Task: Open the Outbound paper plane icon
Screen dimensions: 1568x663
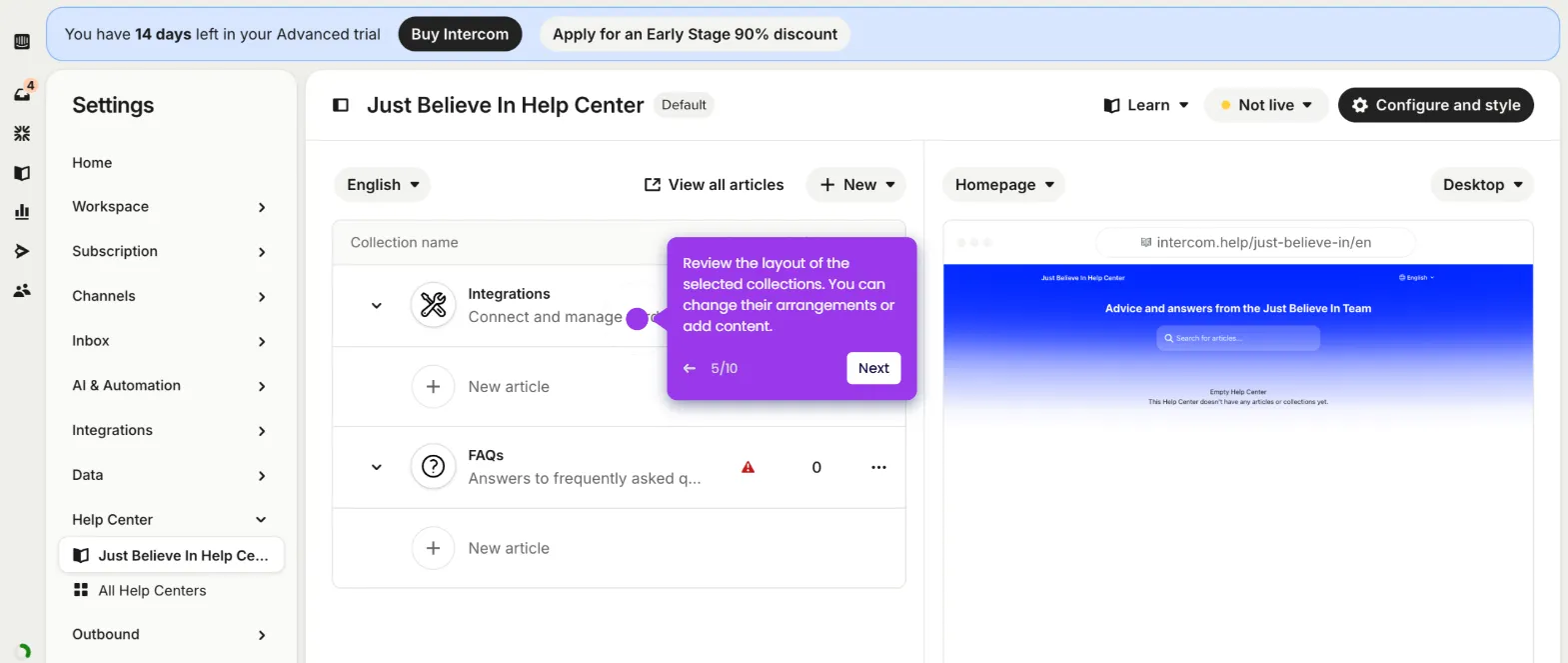Action: point(22,251)
